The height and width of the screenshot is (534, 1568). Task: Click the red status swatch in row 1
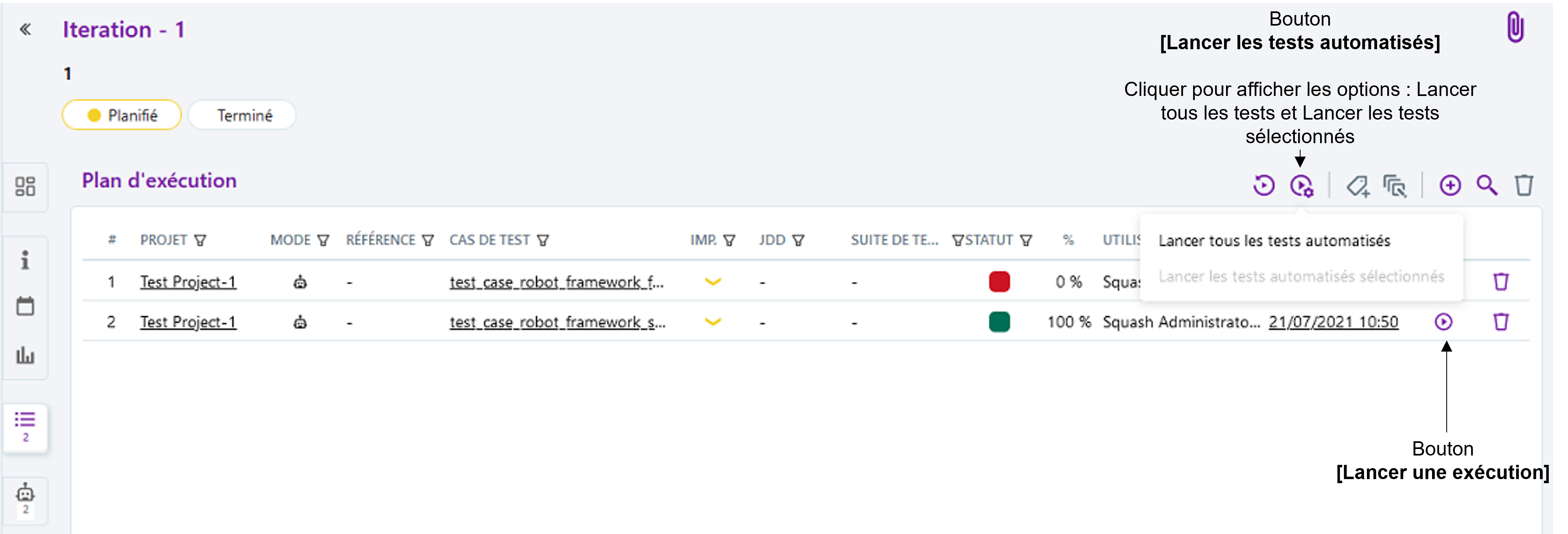click(999, 282)
